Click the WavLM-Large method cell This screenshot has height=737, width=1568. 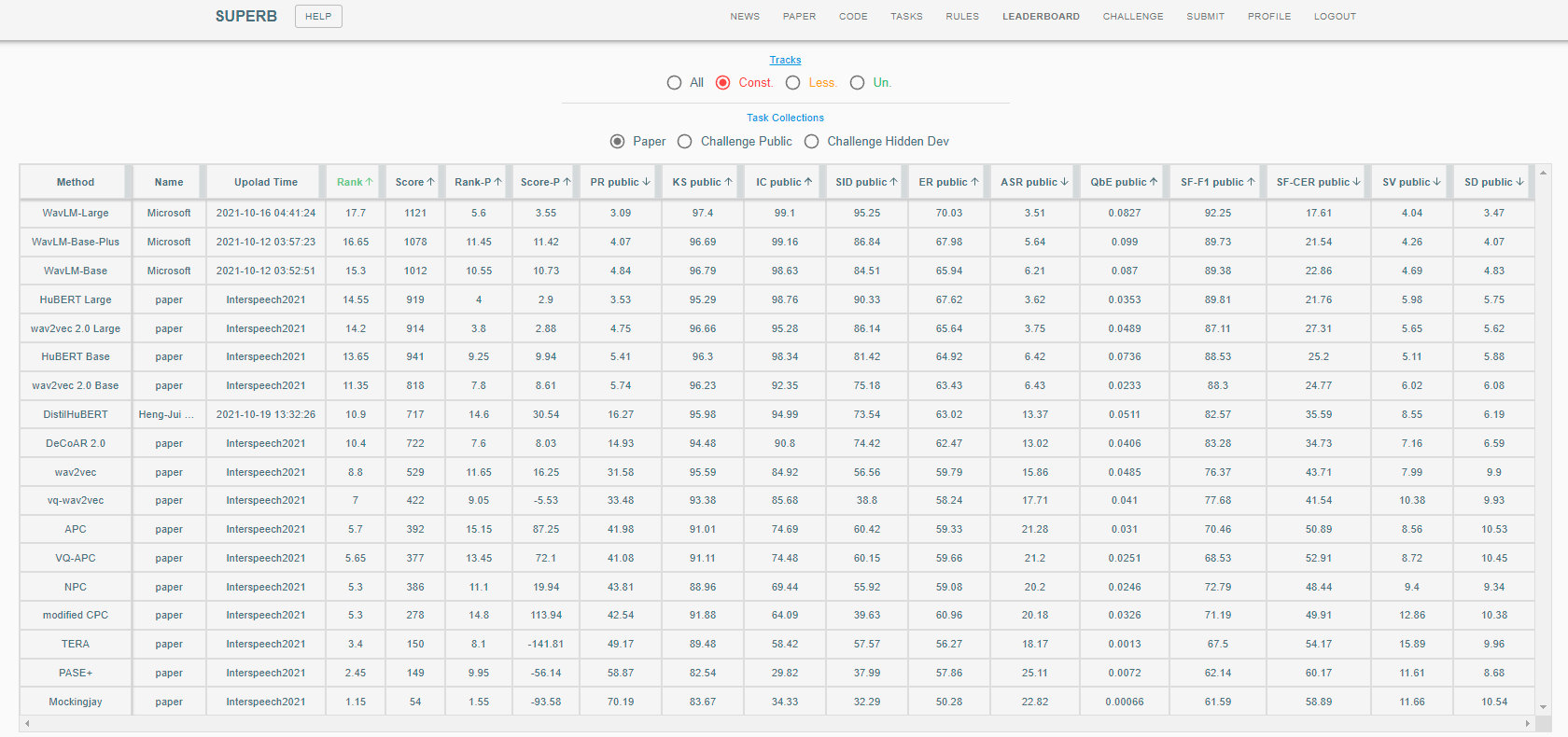76,213
